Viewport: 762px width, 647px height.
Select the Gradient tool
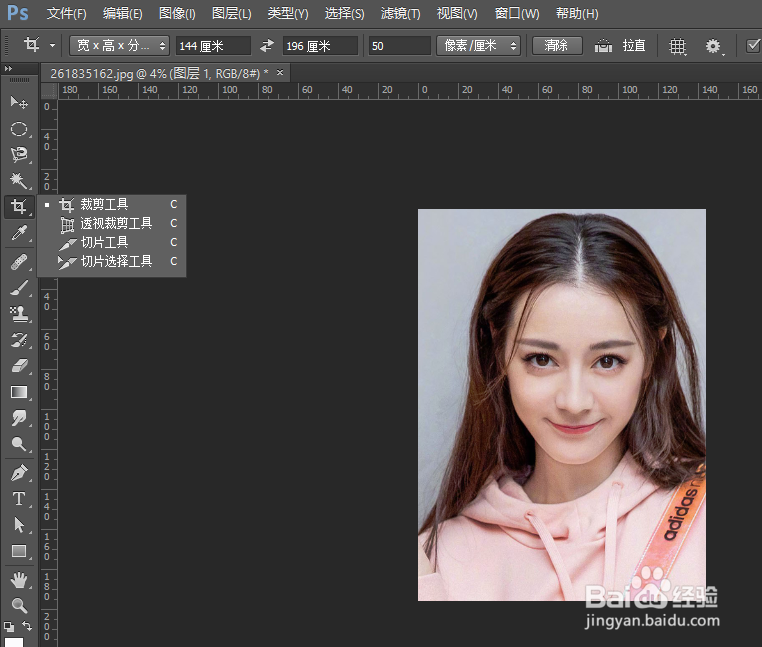[x=19, y=392]
